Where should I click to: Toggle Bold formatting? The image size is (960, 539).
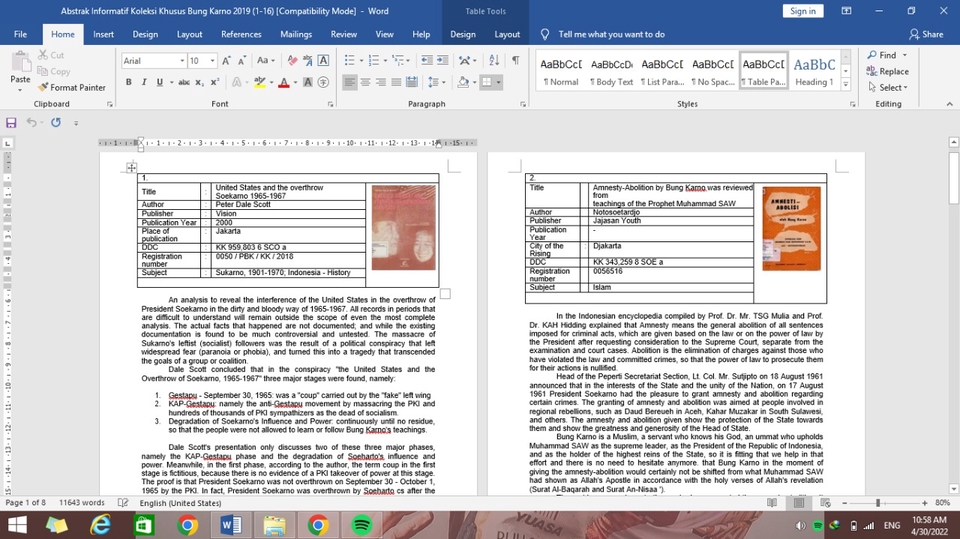pyautogui.click(x=130, y=82)
